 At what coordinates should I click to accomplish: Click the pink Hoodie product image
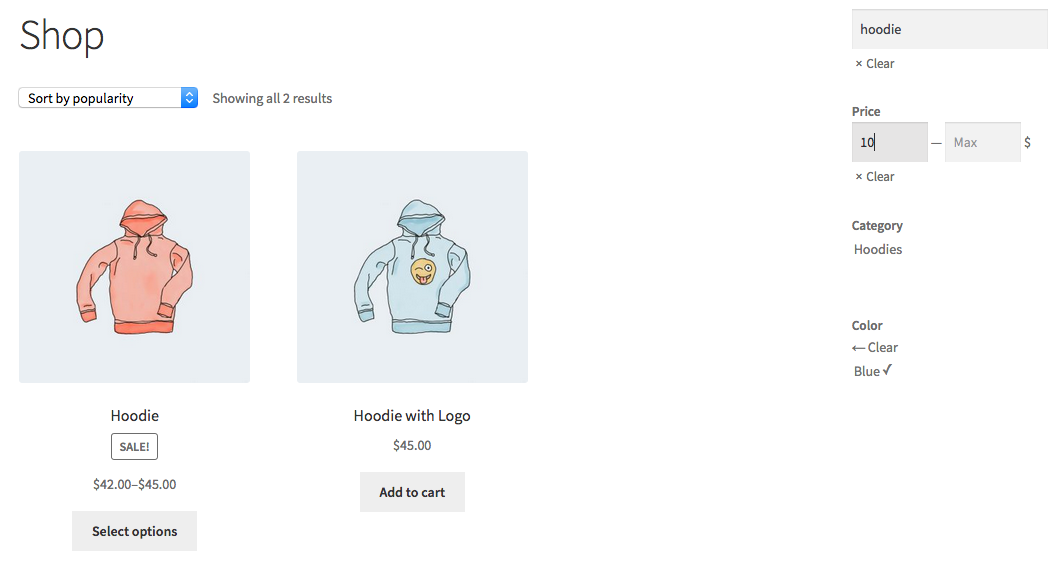134,267
